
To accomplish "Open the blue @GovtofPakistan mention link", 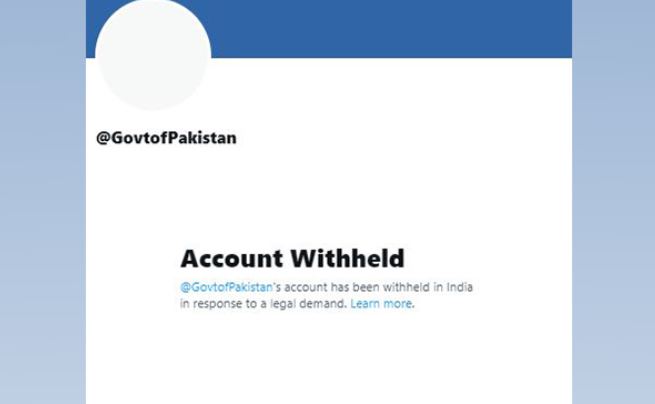I will coord(226,287).
